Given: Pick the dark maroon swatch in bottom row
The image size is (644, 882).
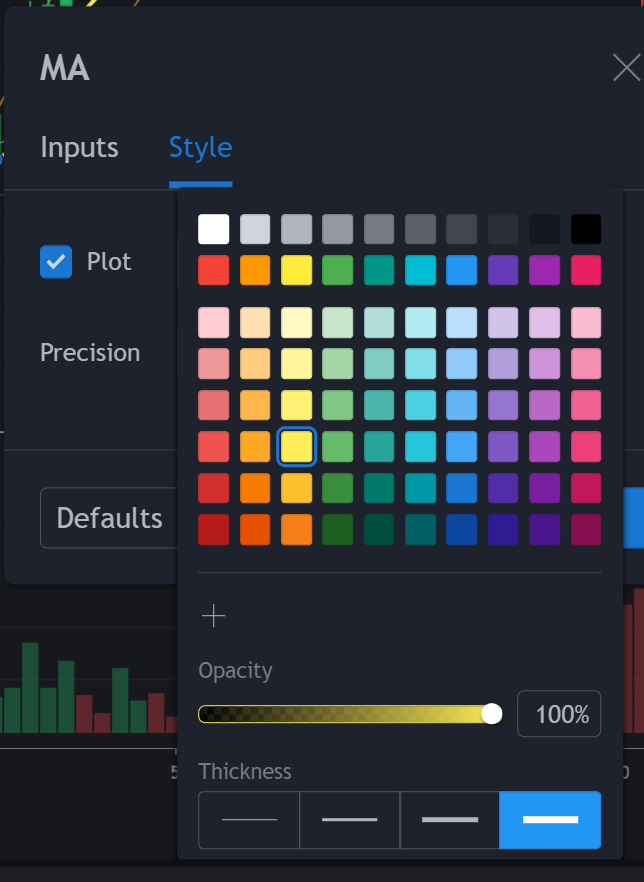Looking at the screenshot, I should (586, 529).
